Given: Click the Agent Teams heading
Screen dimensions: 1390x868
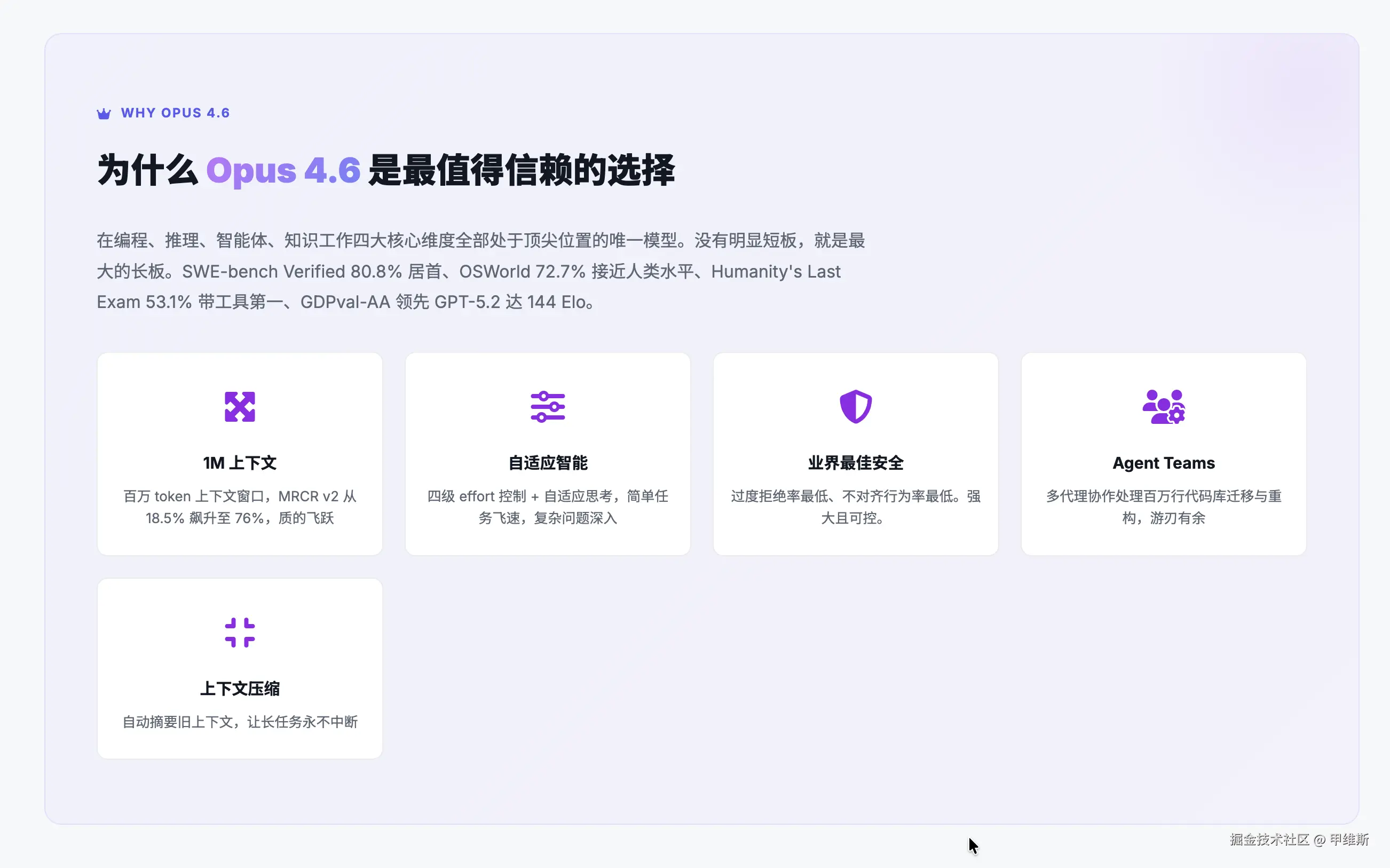Looking at the screenshot, I should 1163,463.
